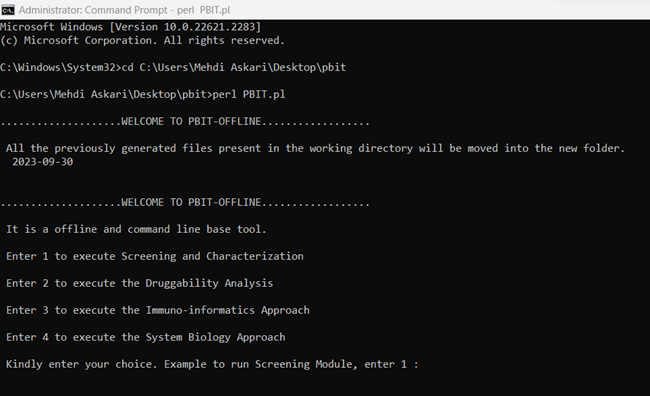
Task: Click the 'perl PBIT.pl' command text
Action: [x=249, y=94]
